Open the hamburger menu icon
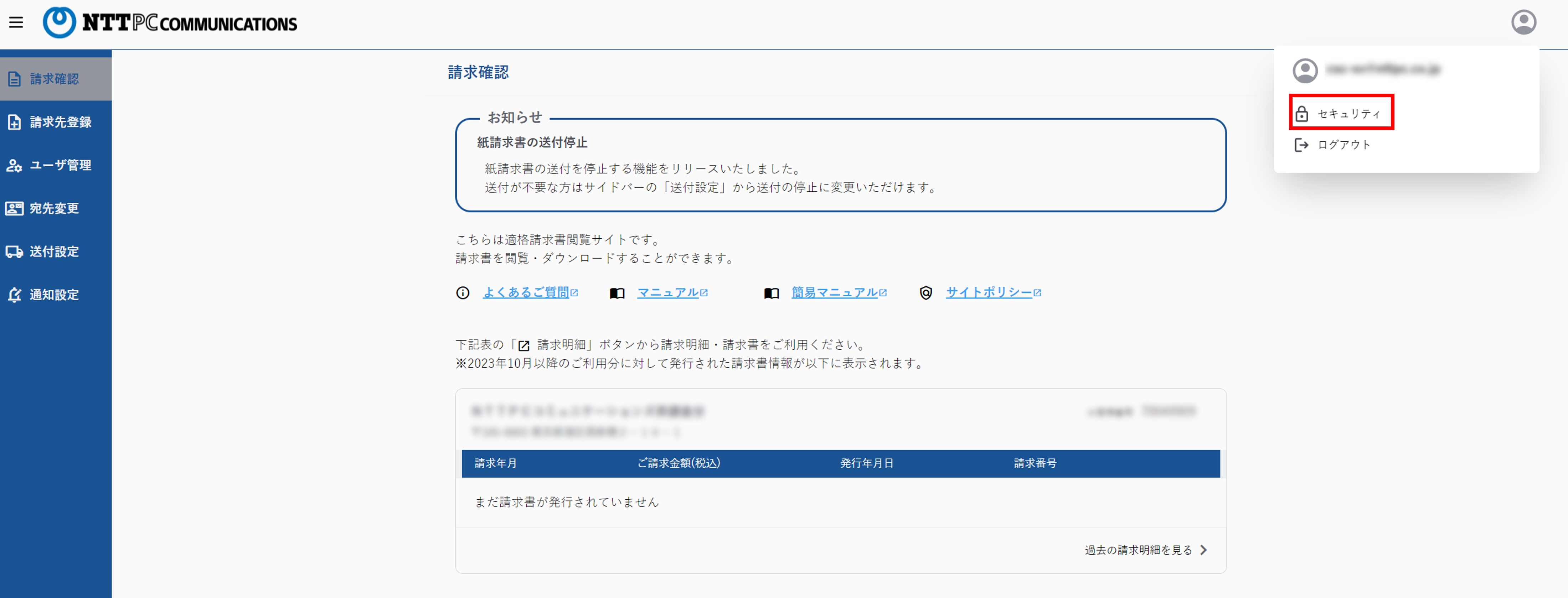The width and height of the screenshot is (1568, 598). coord(16,22)
